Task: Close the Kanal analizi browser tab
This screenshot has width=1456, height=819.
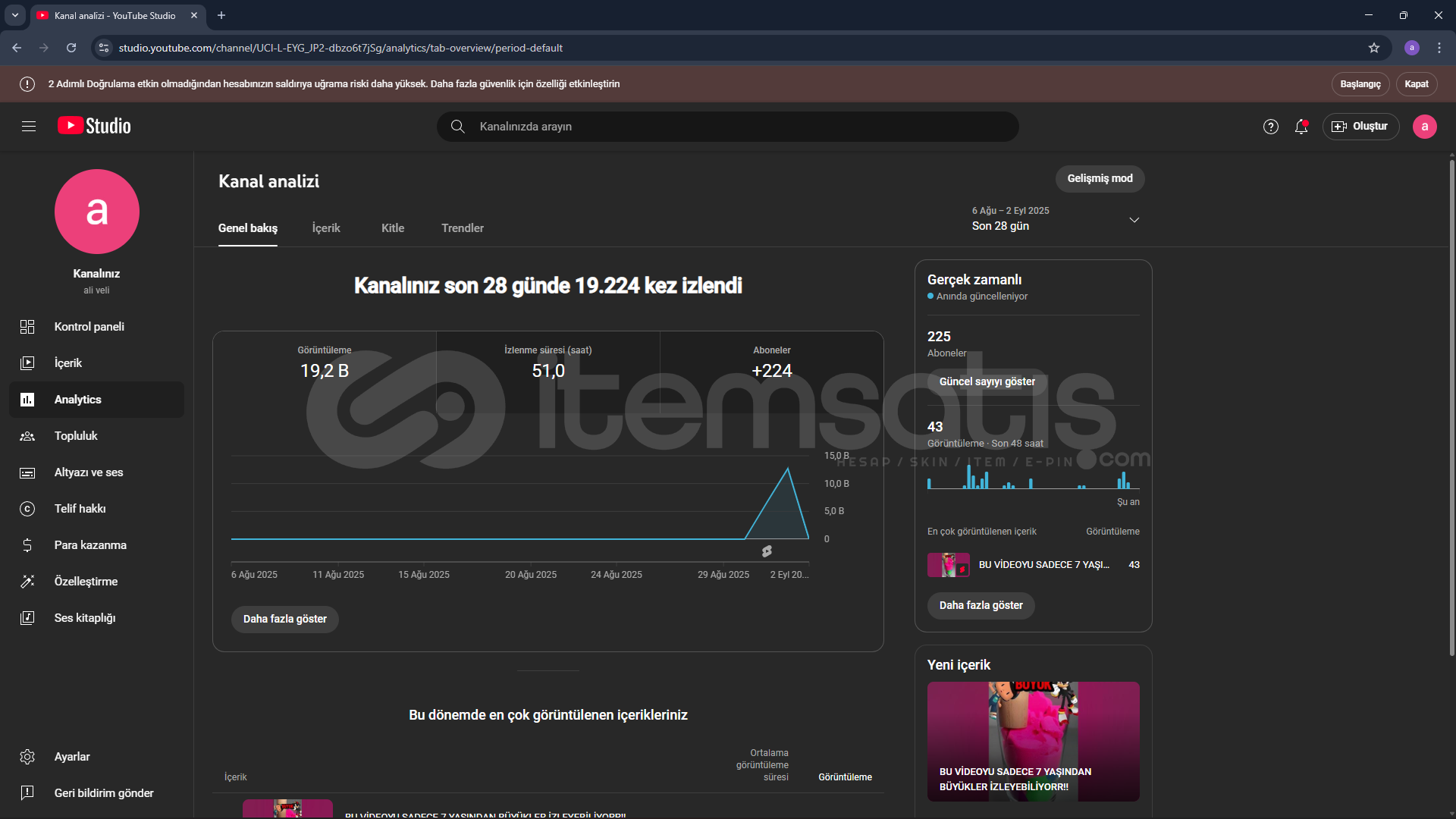Action: pos(194,15)
